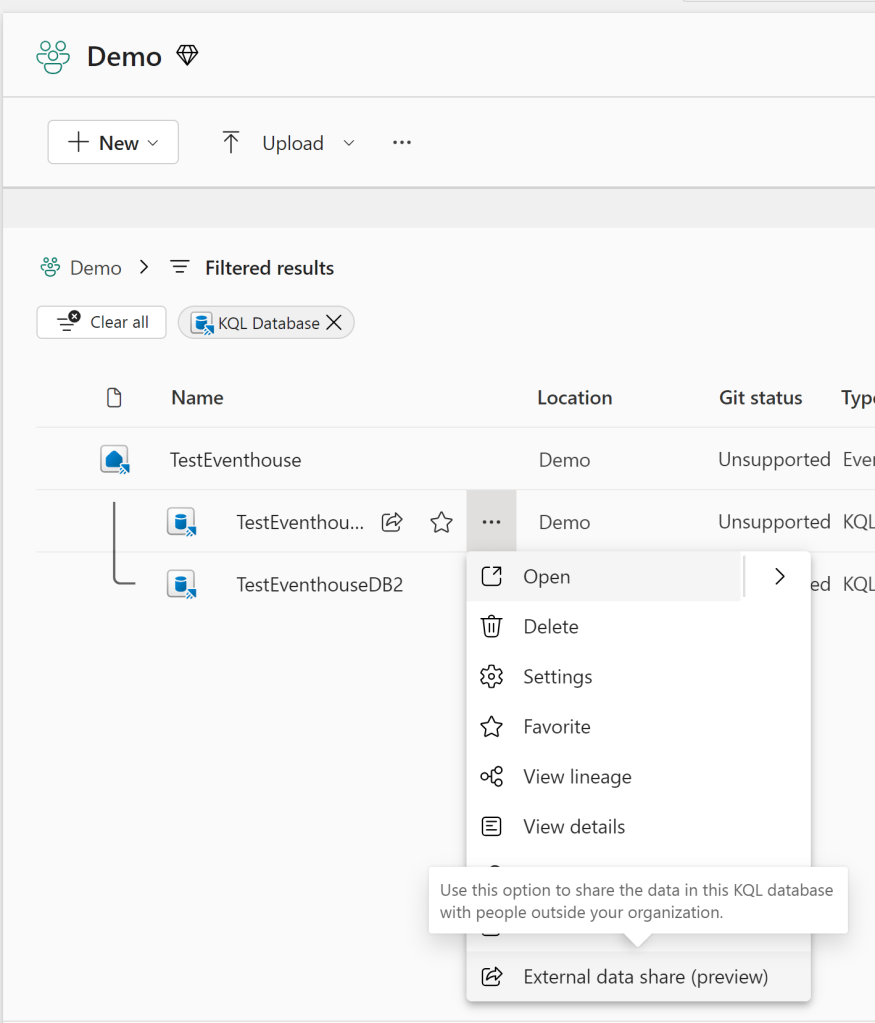Expand the Upload dropdown

click(349, 143)
